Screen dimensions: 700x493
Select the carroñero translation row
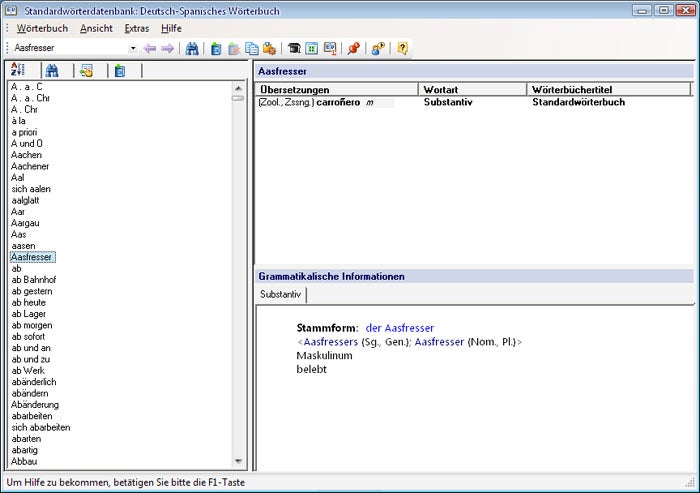pos(473,102)
